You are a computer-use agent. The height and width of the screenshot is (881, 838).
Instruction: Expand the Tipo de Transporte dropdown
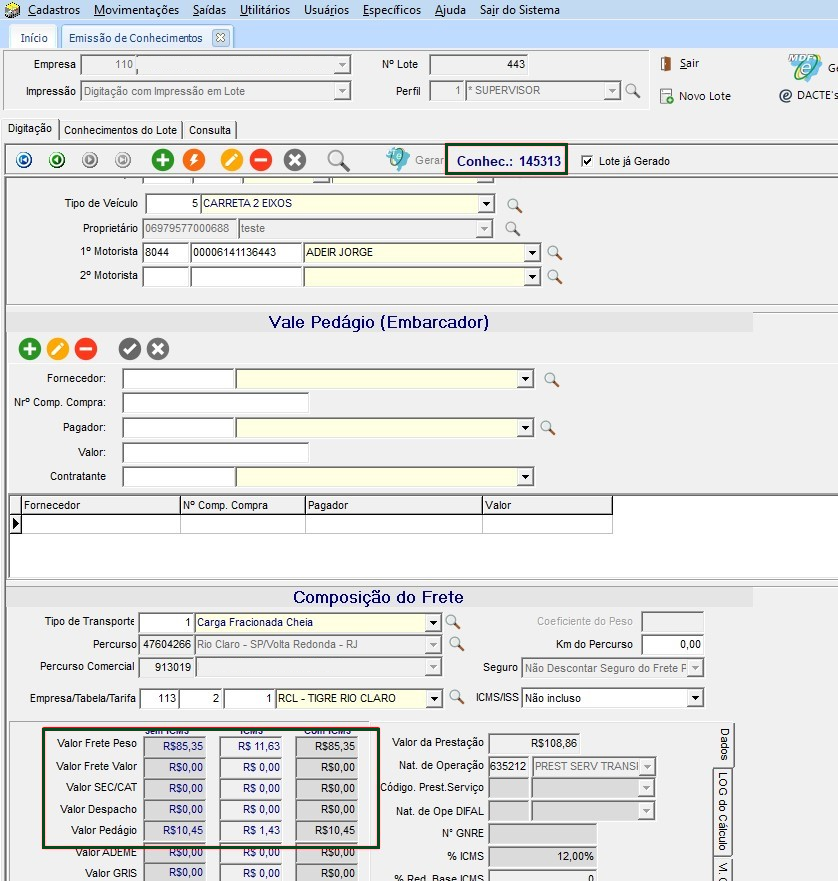click(x=432, y=622)
